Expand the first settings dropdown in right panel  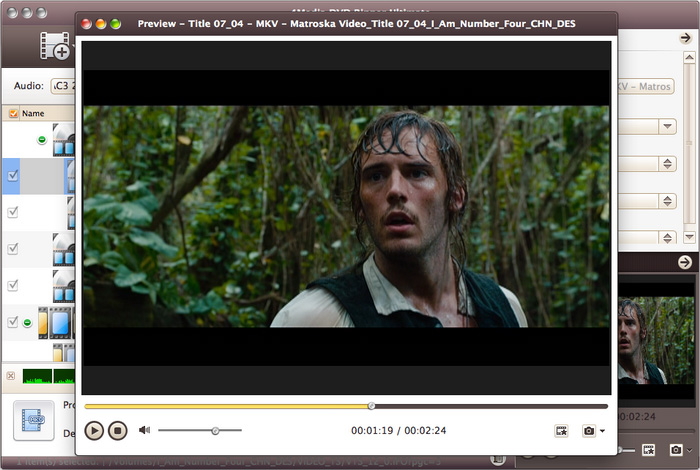tap(667, 126)
